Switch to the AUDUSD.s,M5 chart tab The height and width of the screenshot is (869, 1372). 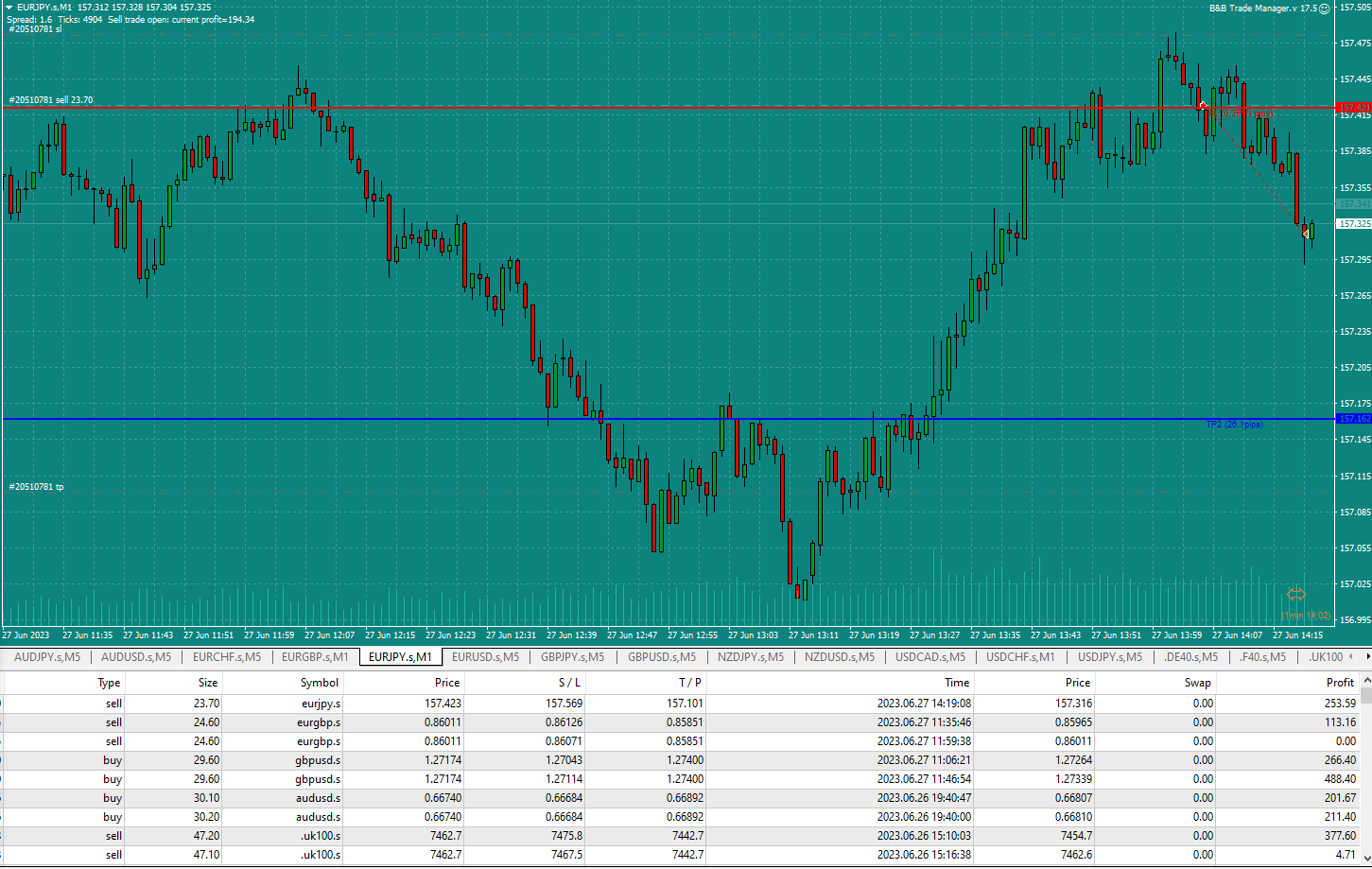click(x=136, y=656)
